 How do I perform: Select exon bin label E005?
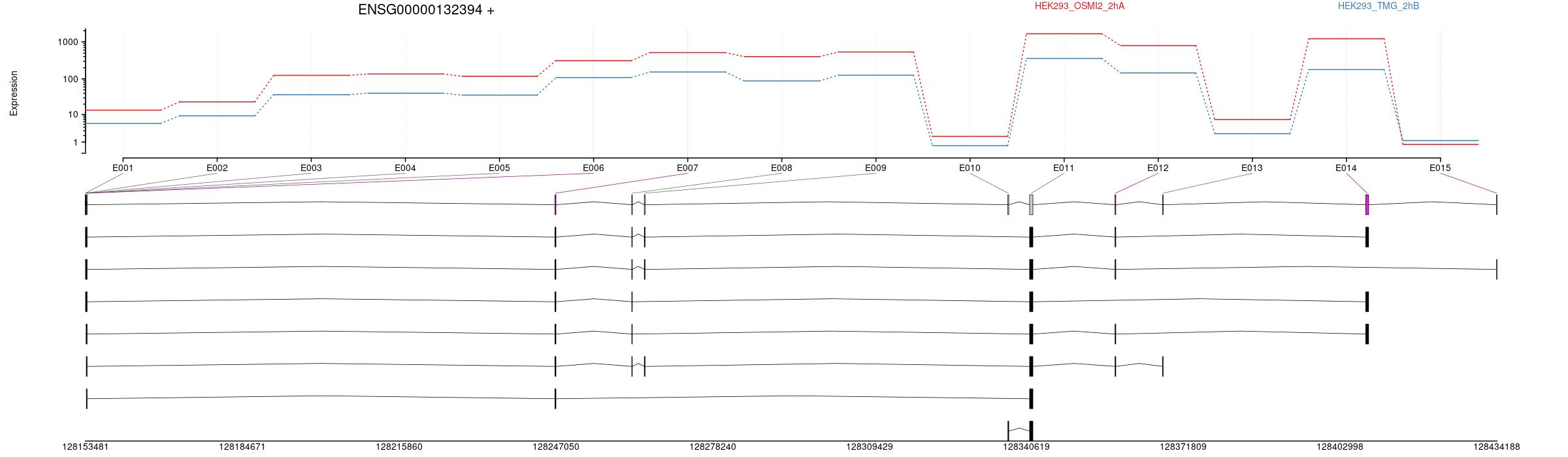point(499,168)
